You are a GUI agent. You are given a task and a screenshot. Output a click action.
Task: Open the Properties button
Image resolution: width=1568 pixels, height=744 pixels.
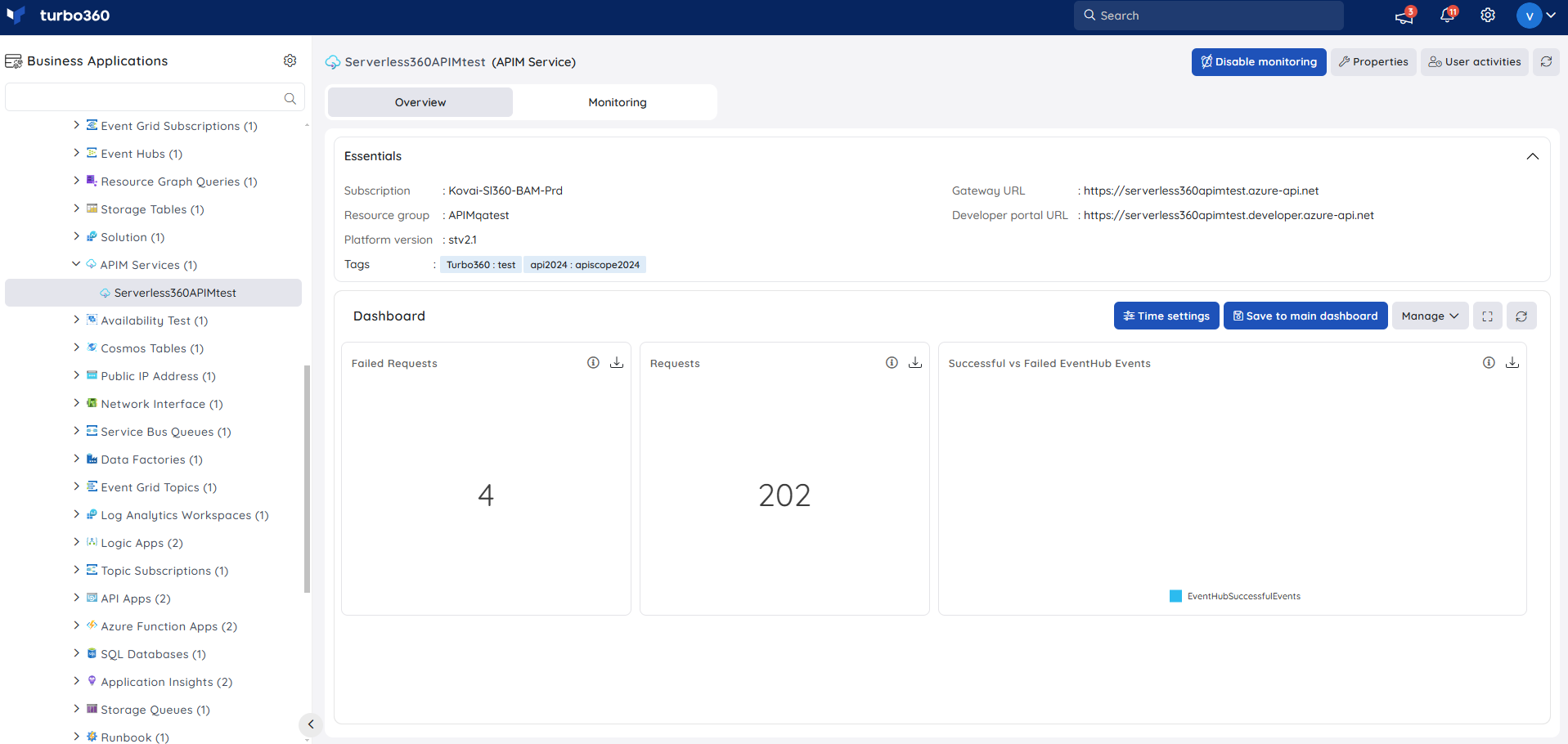pos(1373,62)
